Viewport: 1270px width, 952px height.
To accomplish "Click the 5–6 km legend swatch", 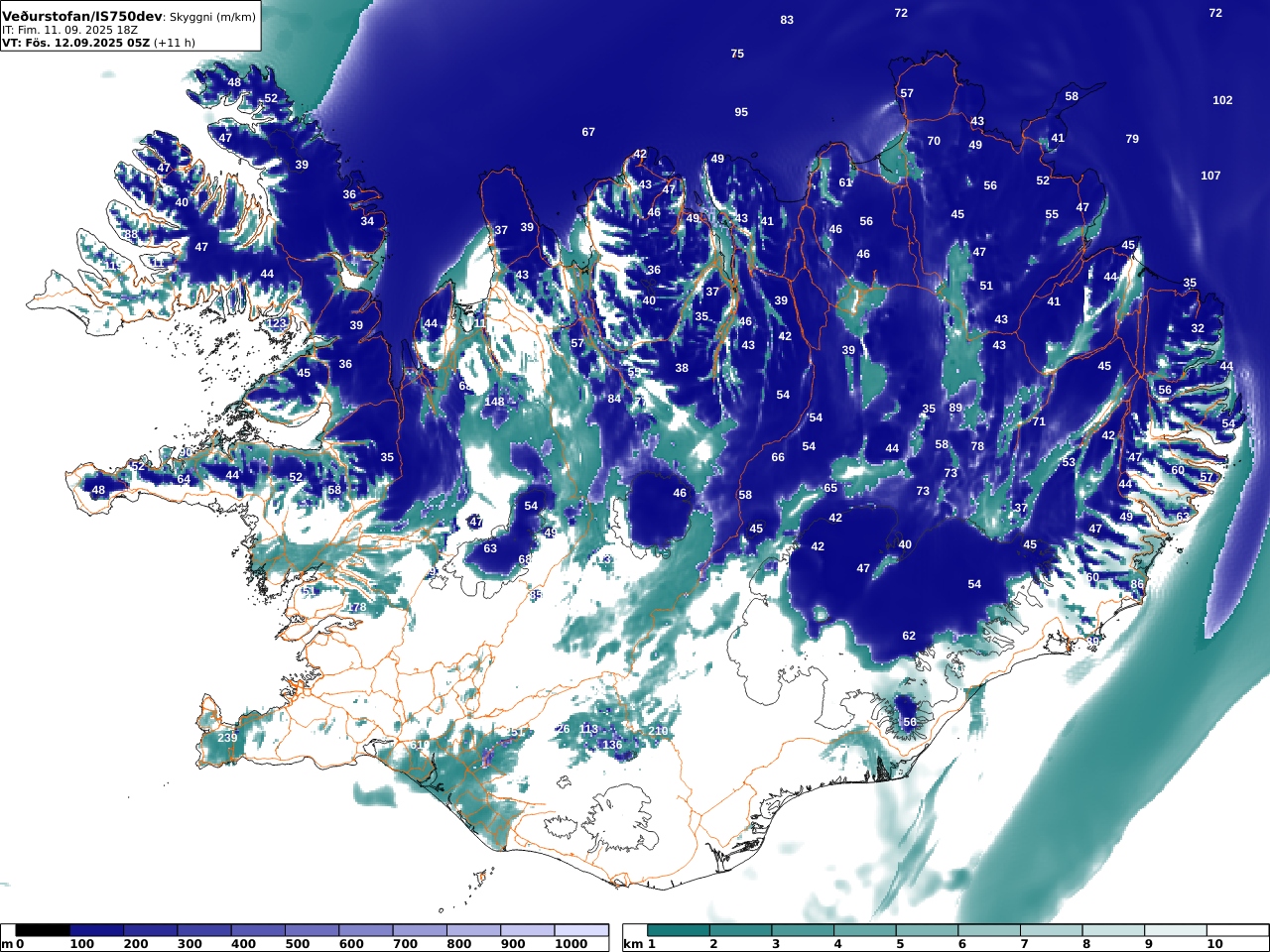I will (927, 930).
